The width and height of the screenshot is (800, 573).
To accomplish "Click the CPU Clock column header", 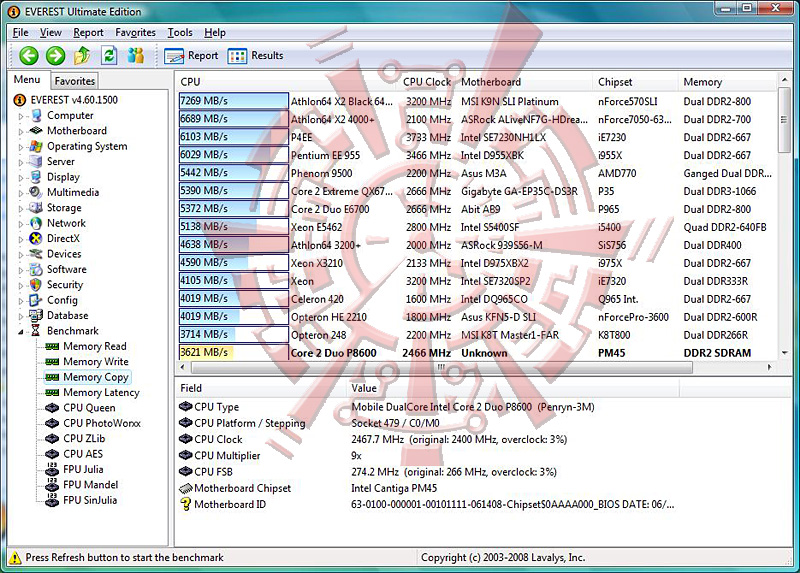I will pos(427,82).
